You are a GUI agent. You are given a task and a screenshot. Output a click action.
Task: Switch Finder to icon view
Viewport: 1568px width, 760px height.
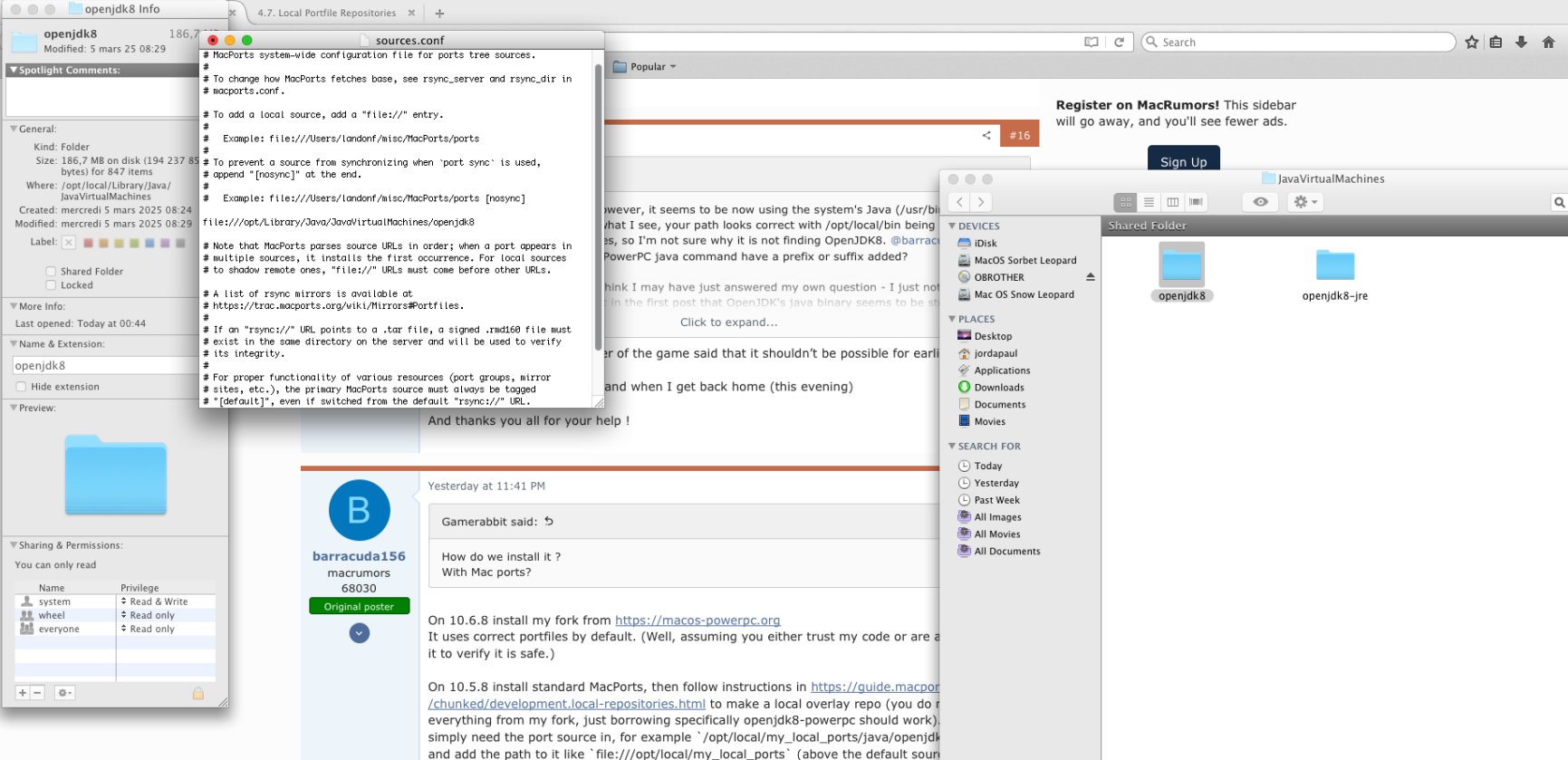[1125, 202]
